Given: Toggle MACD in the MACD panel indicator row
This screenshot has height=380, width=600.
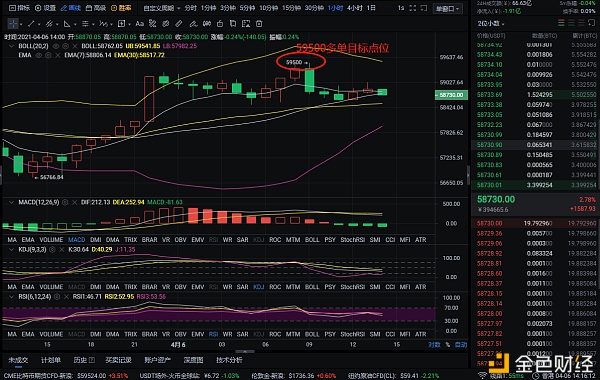Looking at the screenshot, I should click(77, 240).
